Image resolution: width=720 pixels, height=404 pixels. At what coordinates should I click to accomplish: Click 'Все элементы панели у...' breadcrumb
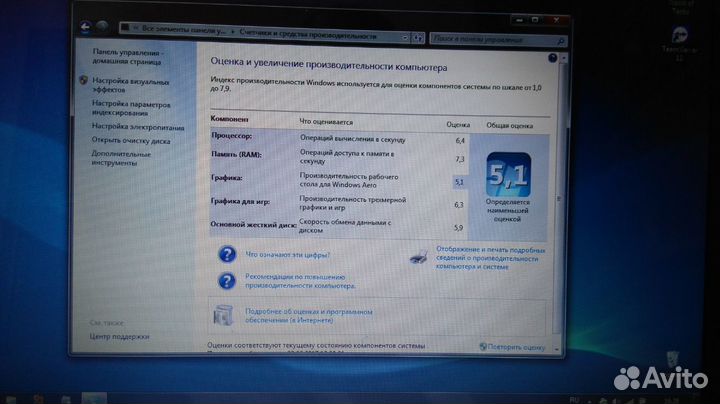(184, 30)
